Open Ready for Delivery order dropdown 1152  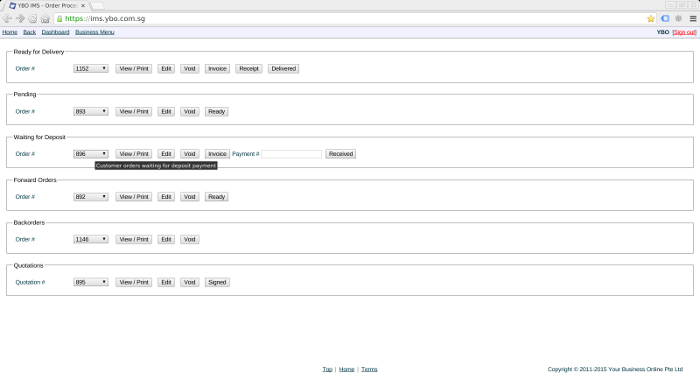point(91,69)
